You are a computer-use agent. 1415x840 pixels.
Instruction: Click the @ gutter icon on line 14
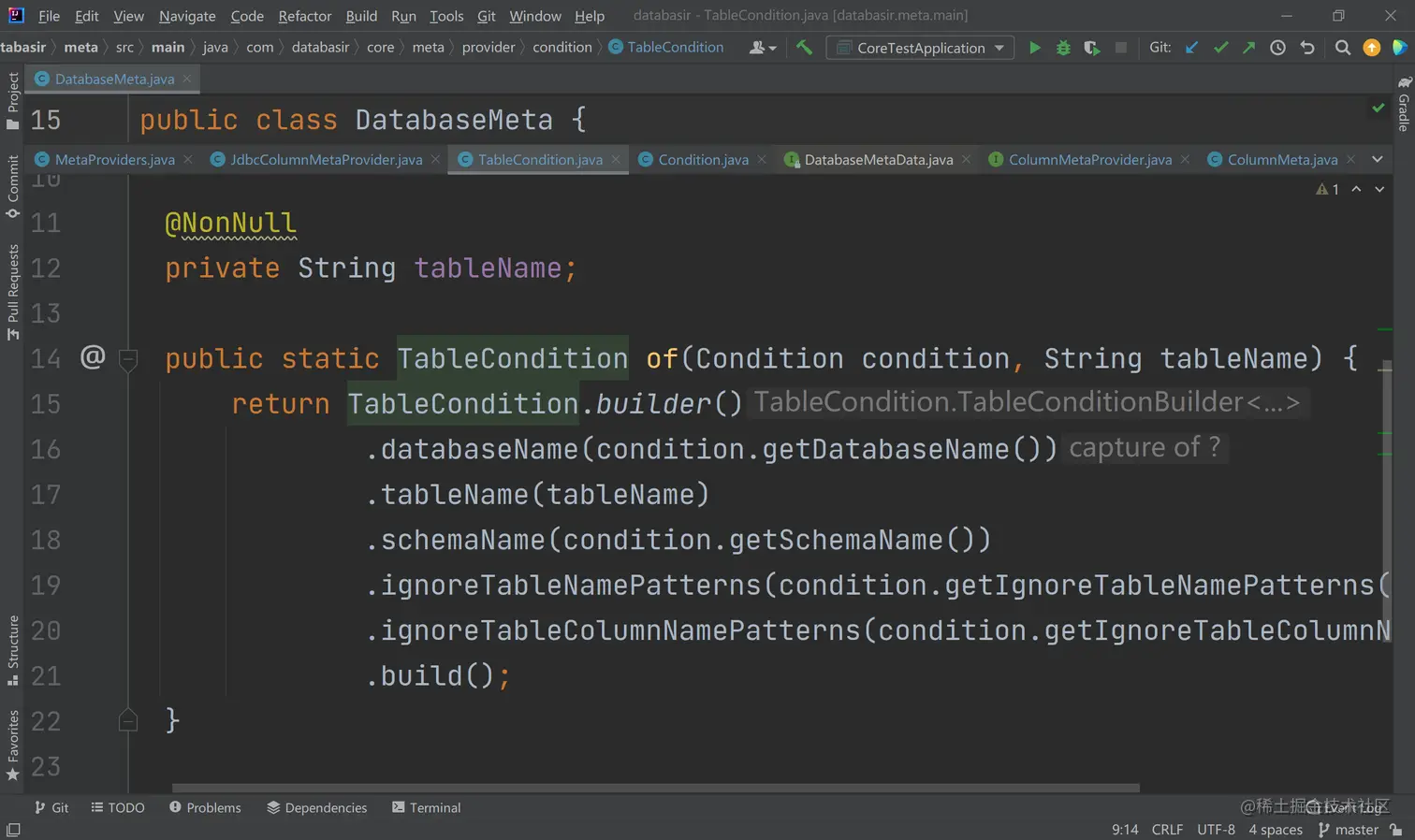tap(93, 356)
